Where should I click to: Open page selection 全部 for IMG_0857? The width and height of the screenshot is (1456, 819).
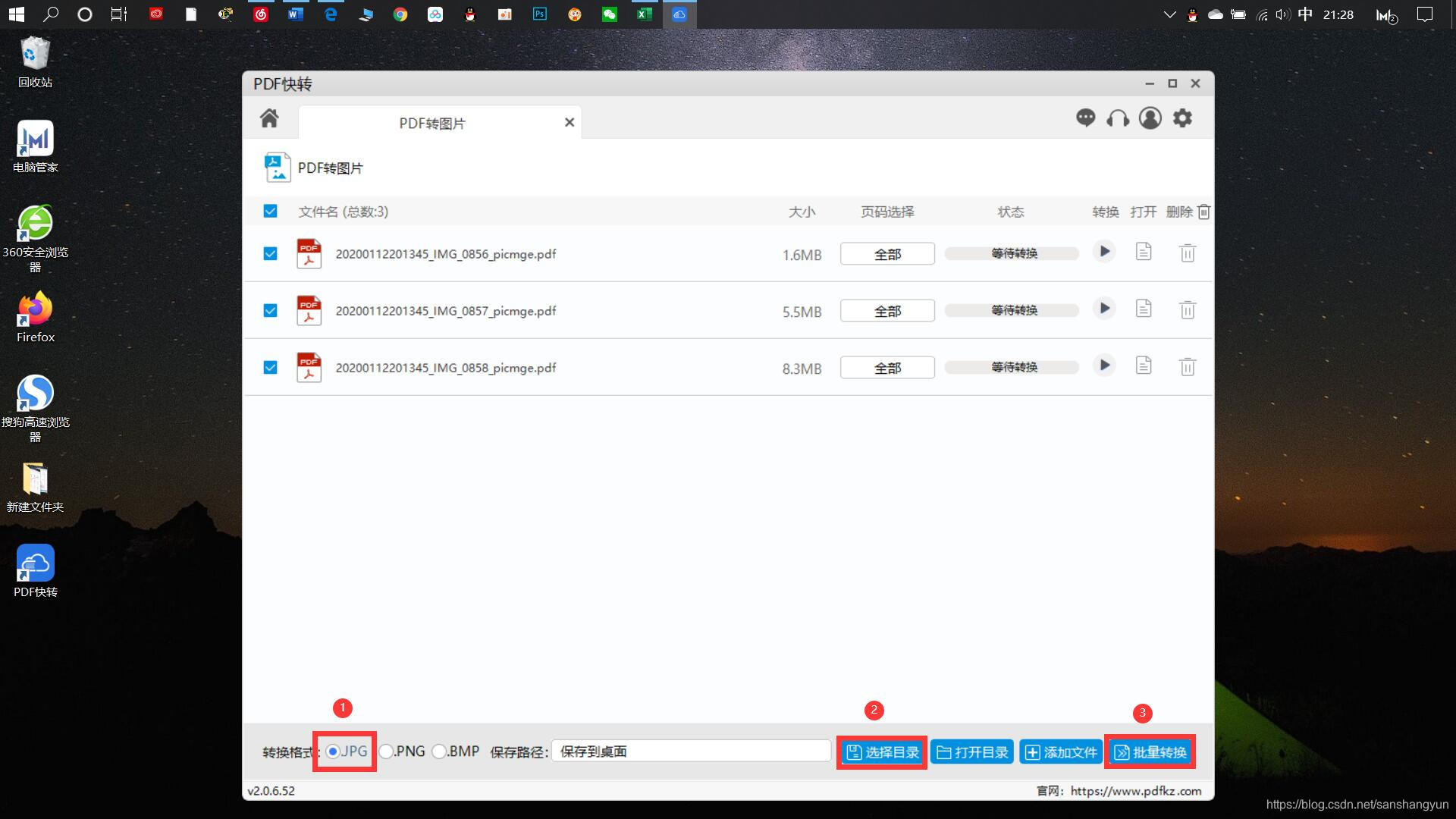(x=887, y=311)
